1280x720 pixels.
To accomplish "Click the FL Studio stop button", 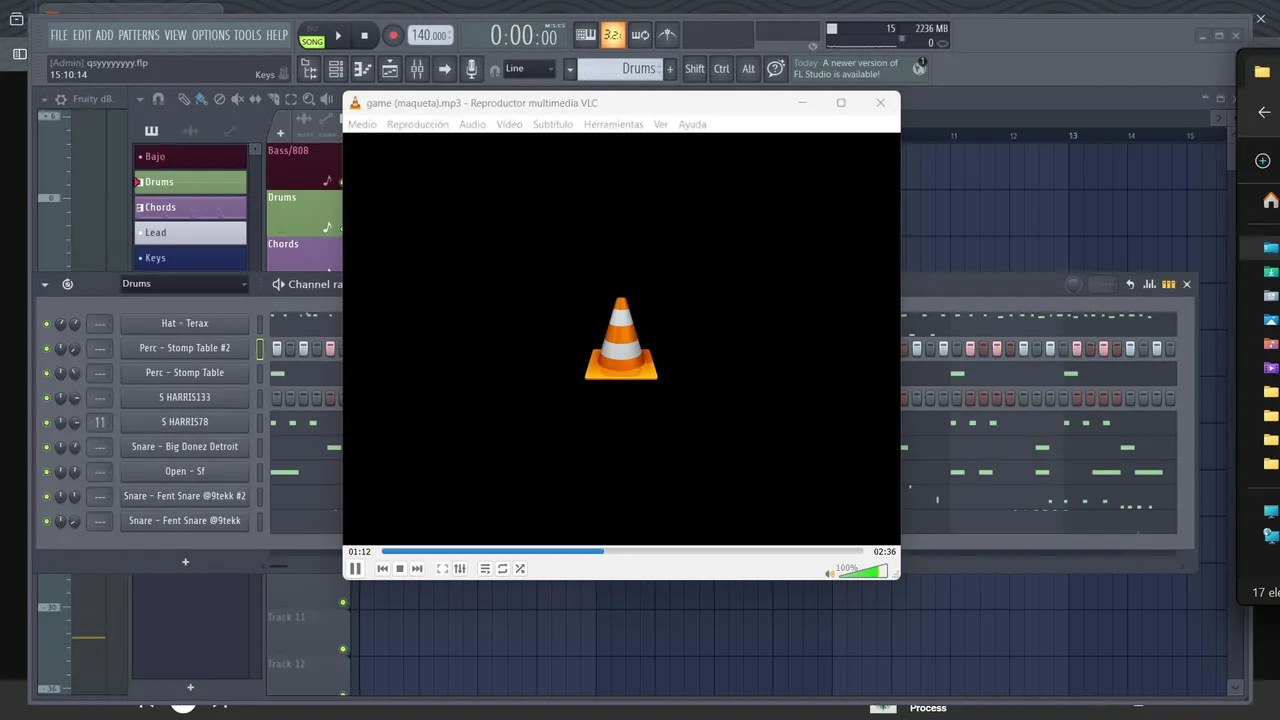I will pos(365,35).
